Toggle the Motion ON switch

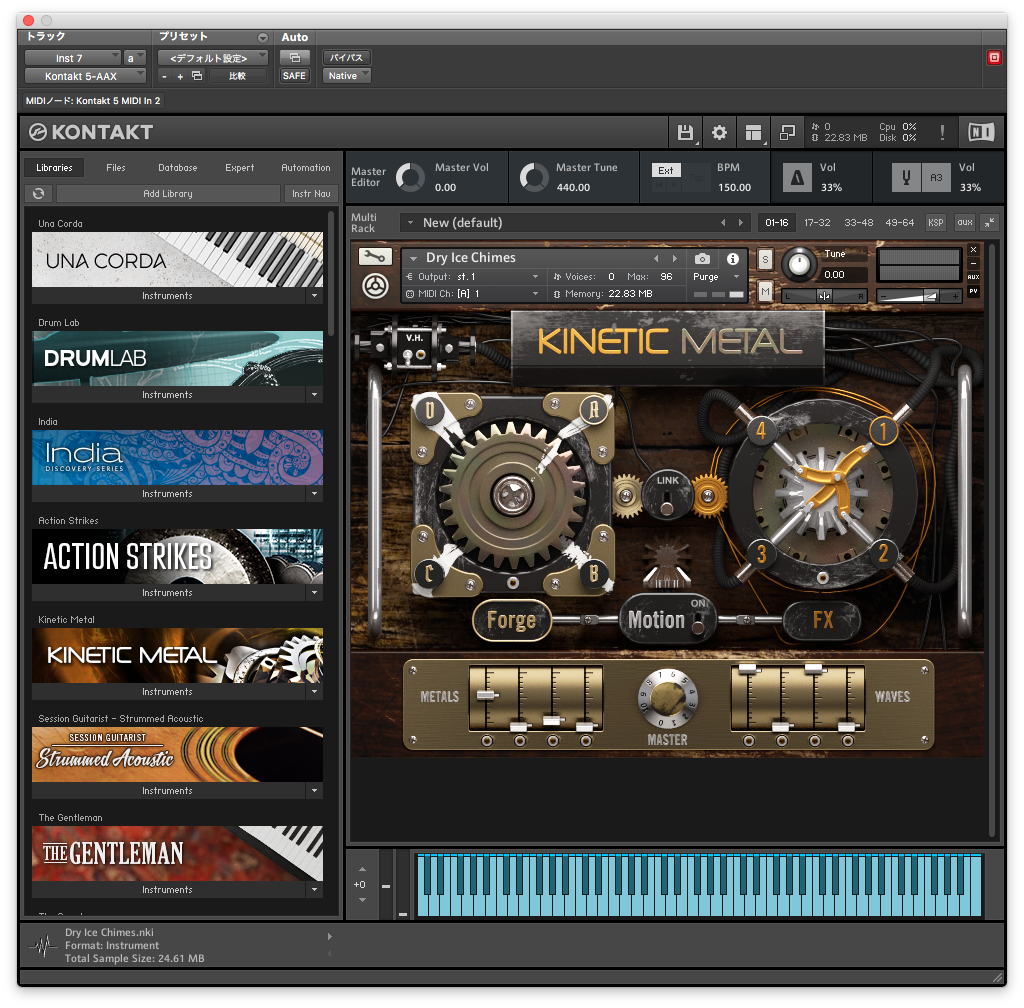point(698,625)
